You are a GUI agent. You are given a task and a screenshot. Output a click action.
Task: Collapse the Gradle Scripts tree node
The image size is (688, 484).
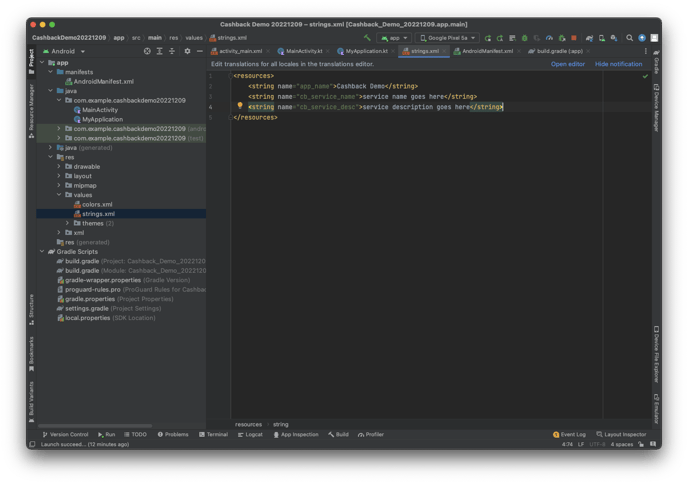tap(42, 251)
